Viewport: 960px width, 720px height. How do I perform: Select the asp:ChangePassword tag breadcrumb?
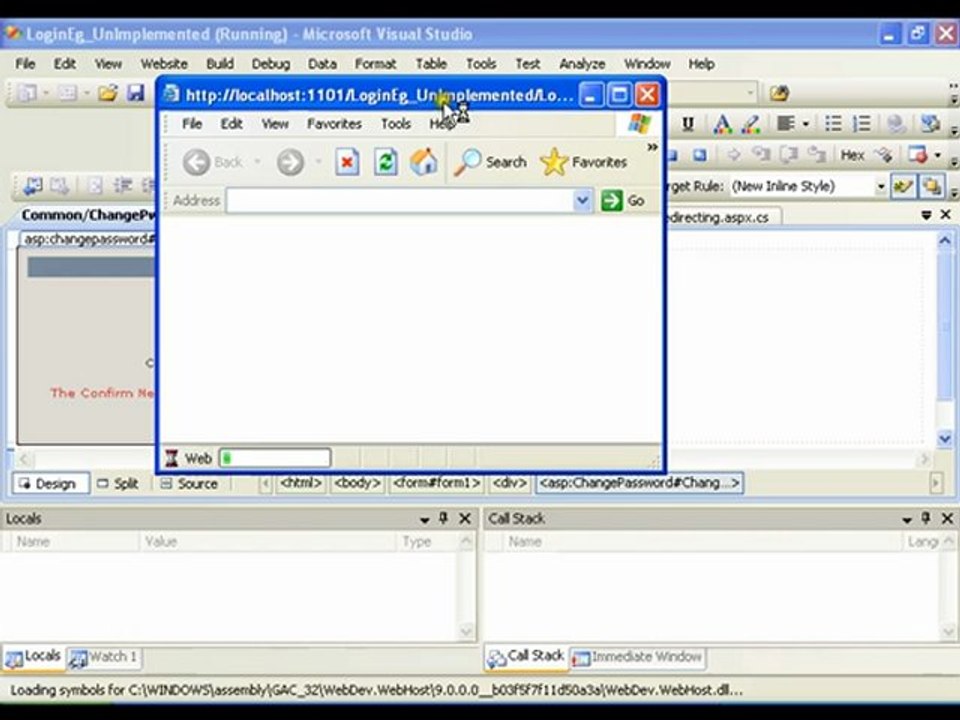coord(640,483)
